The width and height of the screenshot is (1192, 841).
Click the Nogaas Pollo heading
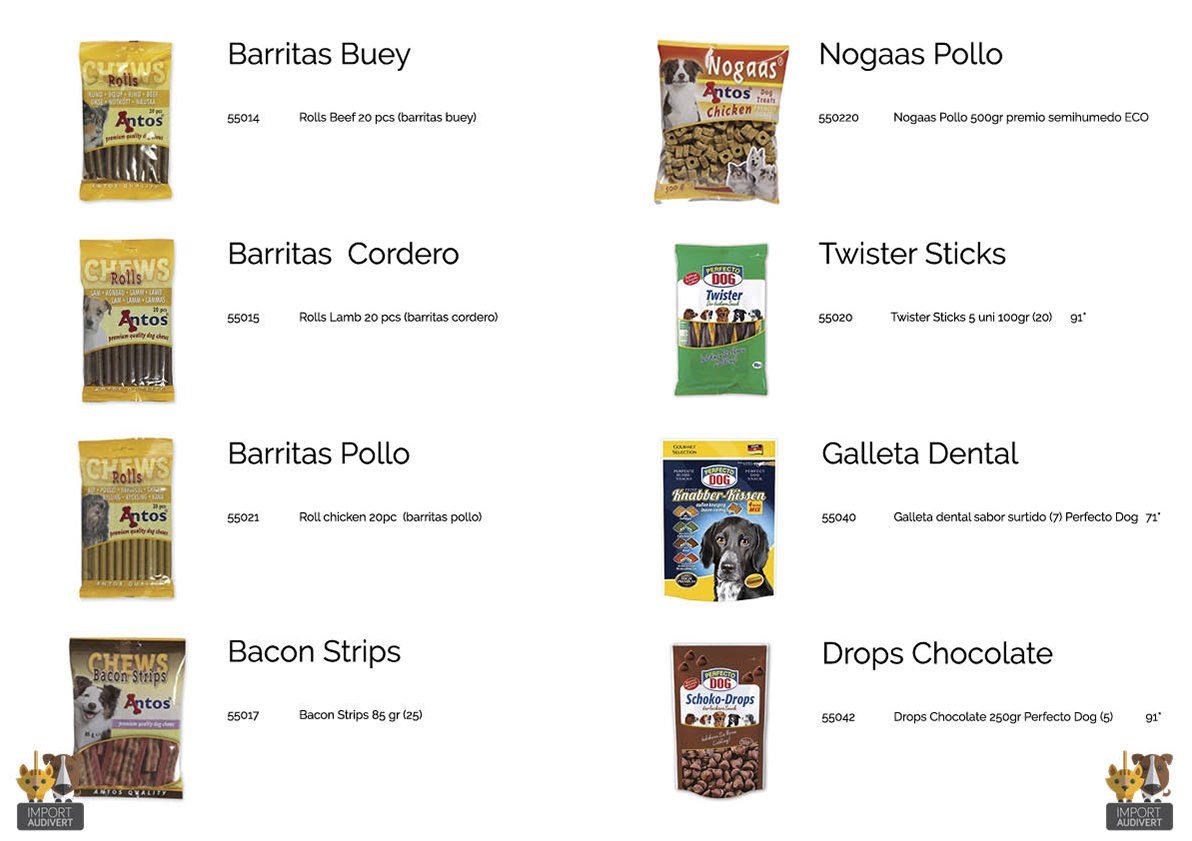coord(910,55)
